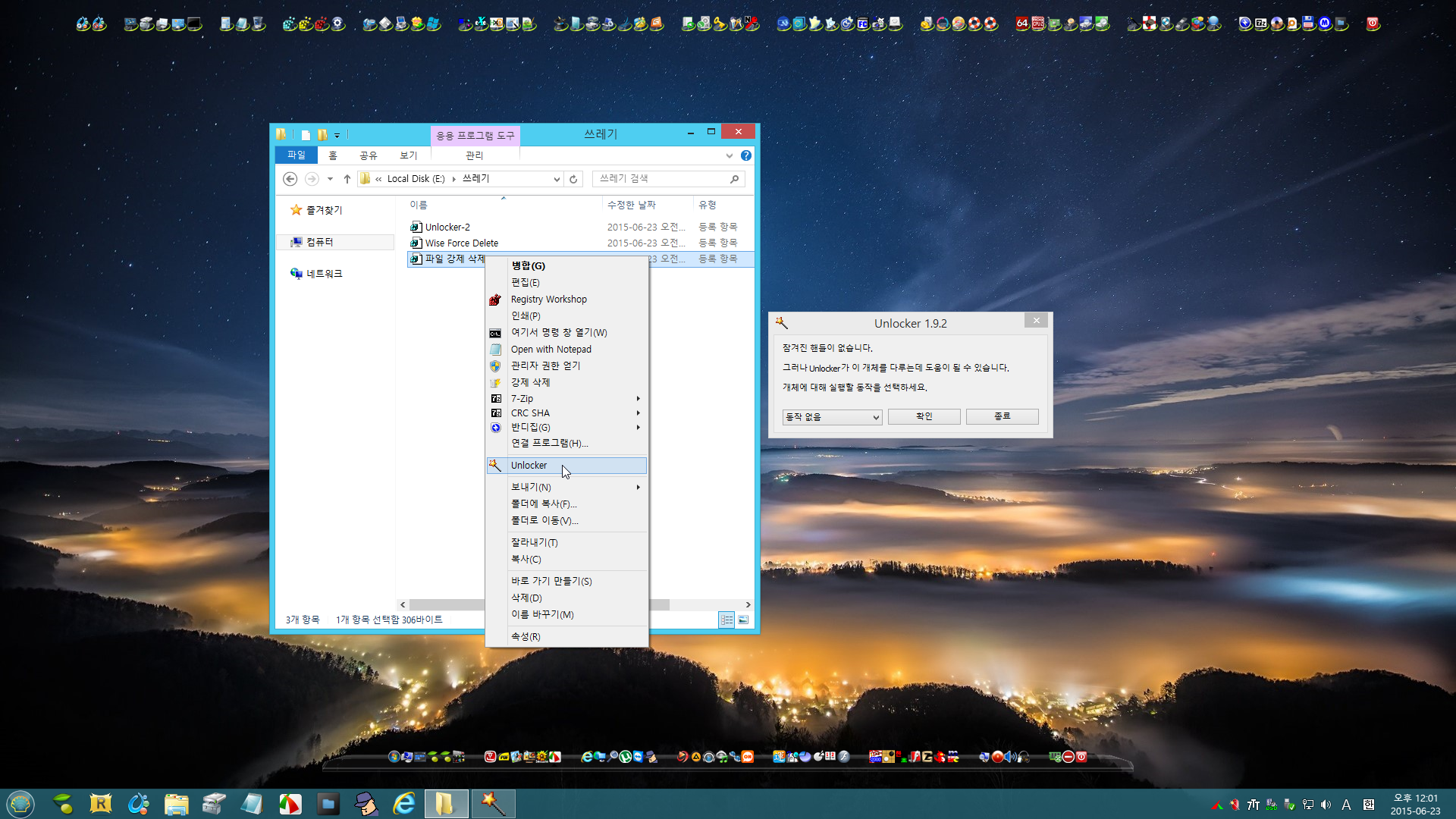Viewport: 1456px width, 819px height.
Task: Go up one folder level arrow
Action: pos(347,179)
